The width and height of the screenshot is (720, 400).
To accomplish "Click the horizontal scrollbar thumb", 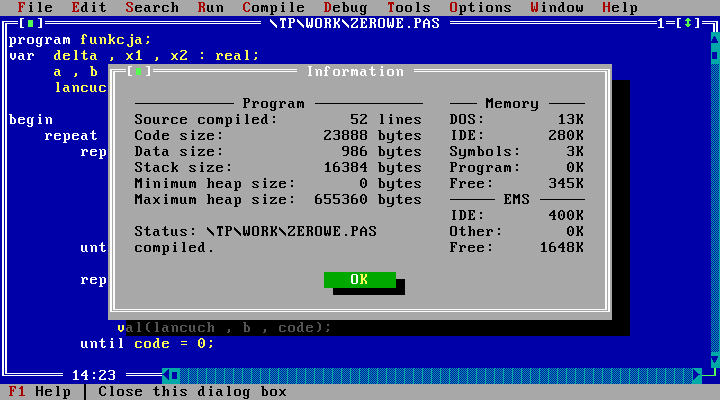I will pyautogui.click(x=176, y=375).
